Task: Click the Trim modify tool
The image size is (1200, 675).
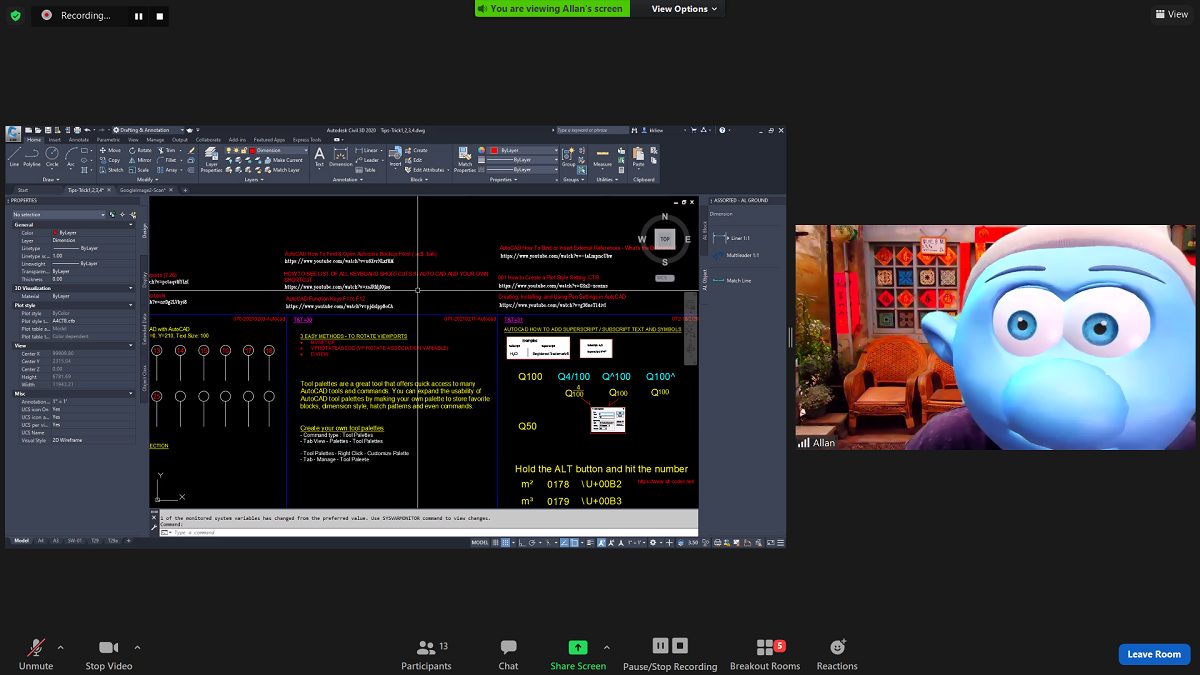Action: coord(167,150)
